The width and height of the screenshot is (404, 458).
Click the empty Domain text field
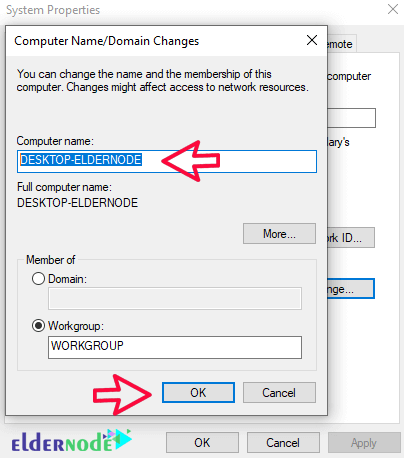click(175, 299)
